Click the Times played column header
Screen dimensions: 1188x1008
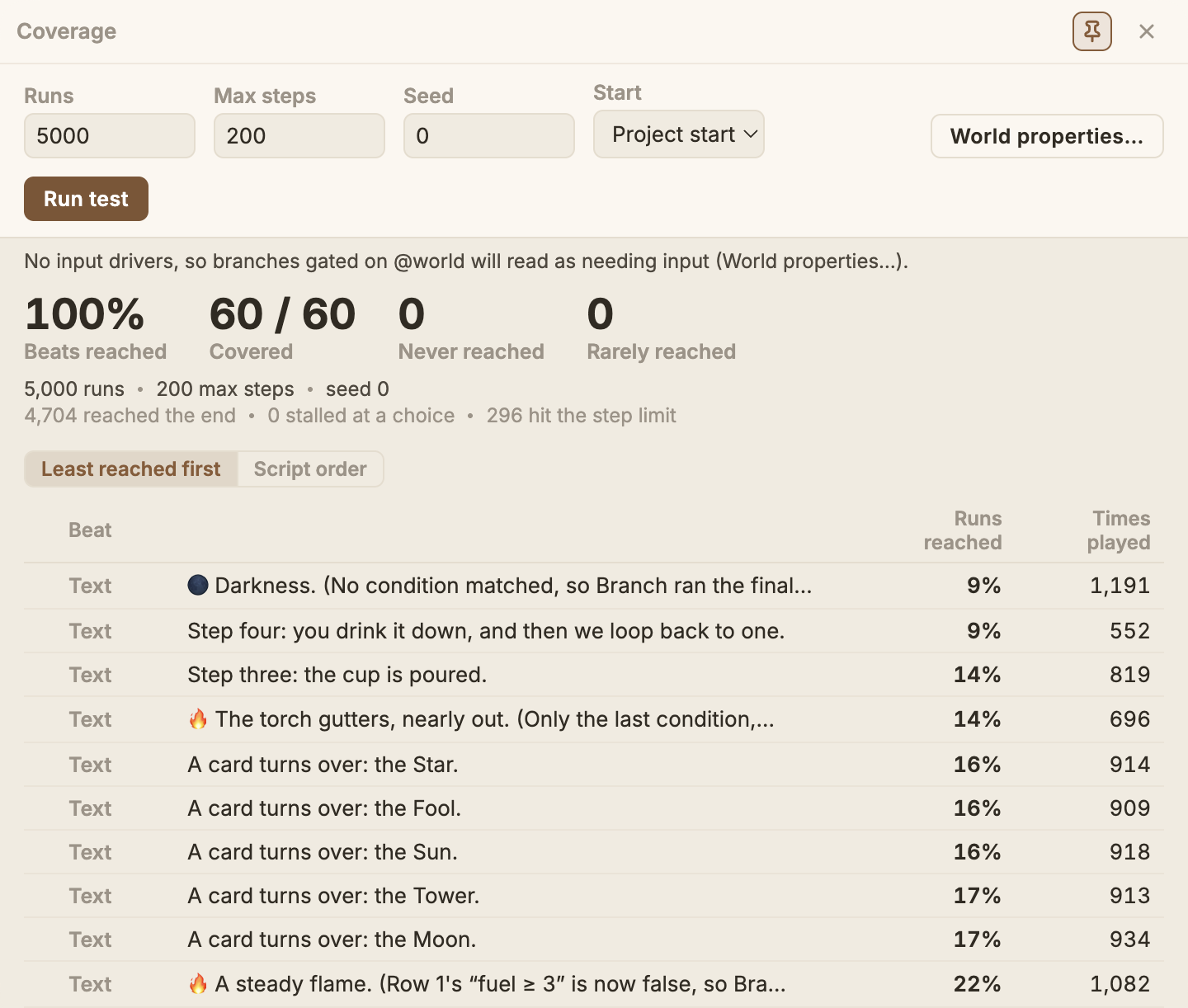[x=1119, y=530]
